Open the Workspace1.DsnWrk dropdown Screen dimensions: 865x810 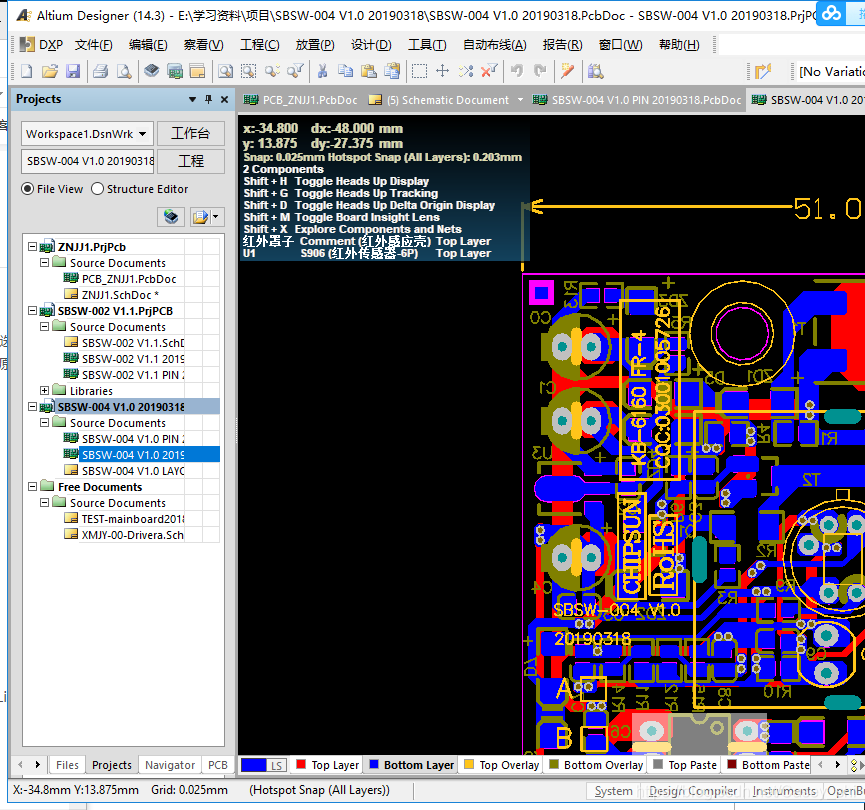(143, 134)
